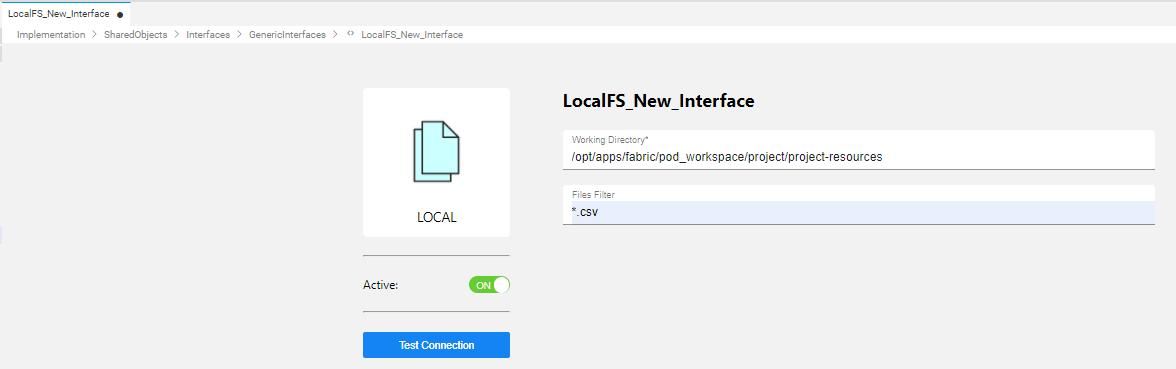
Task: Open the SharedObjects breadcrumb
Action: click(x=136, y=34)
